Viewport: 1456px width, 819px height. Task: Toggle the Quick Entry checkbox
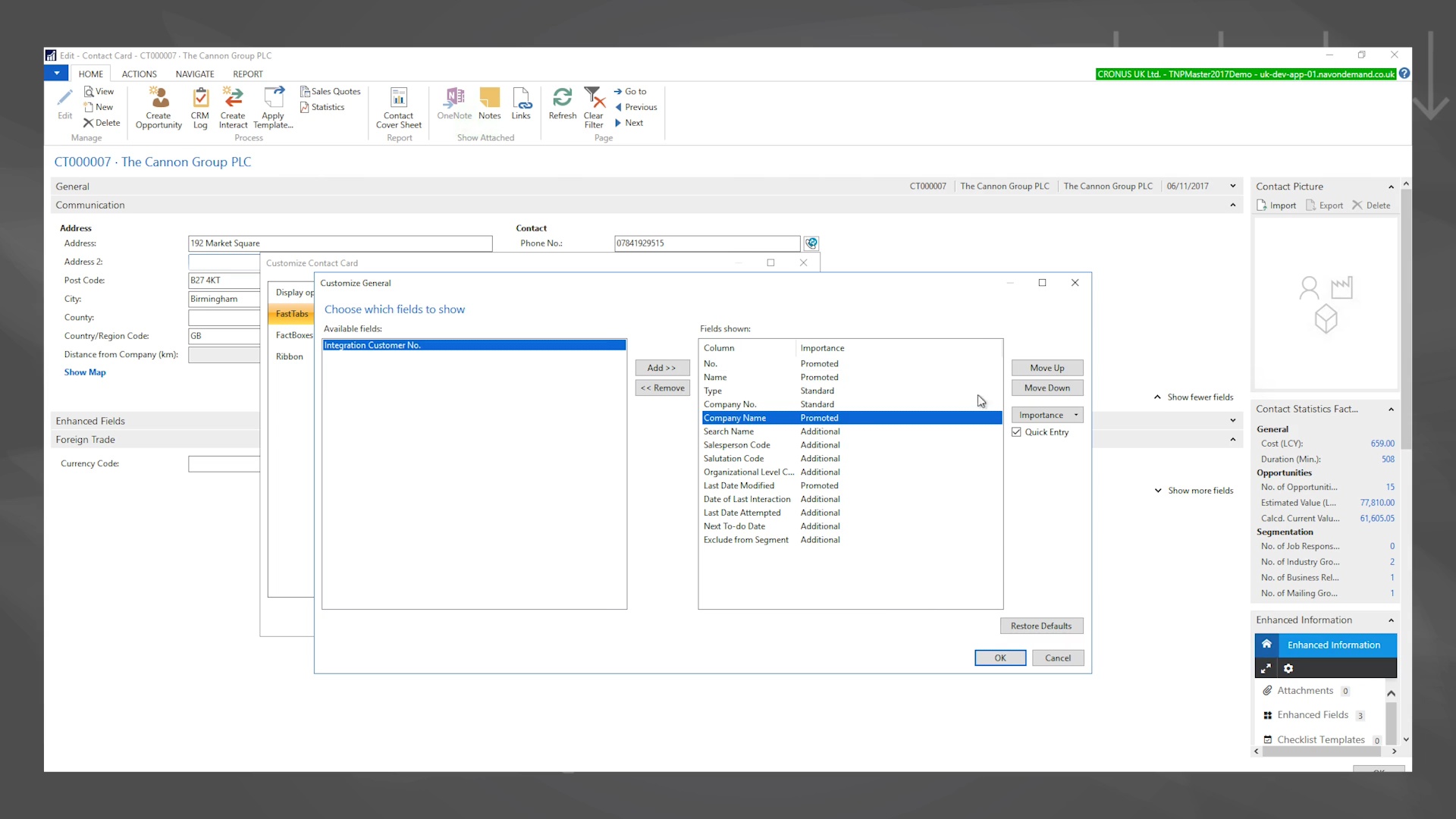point(1017,431)
